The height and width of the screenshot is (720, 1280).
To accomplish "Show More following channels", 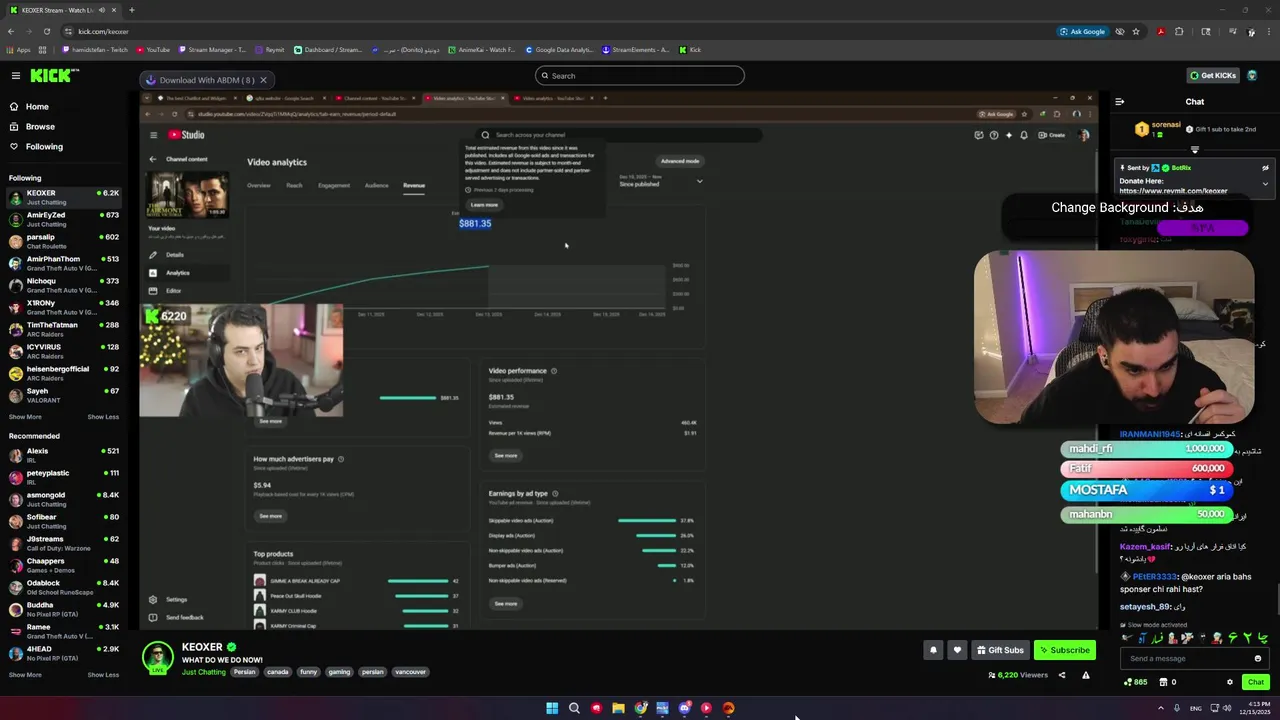I will point(25,417).
